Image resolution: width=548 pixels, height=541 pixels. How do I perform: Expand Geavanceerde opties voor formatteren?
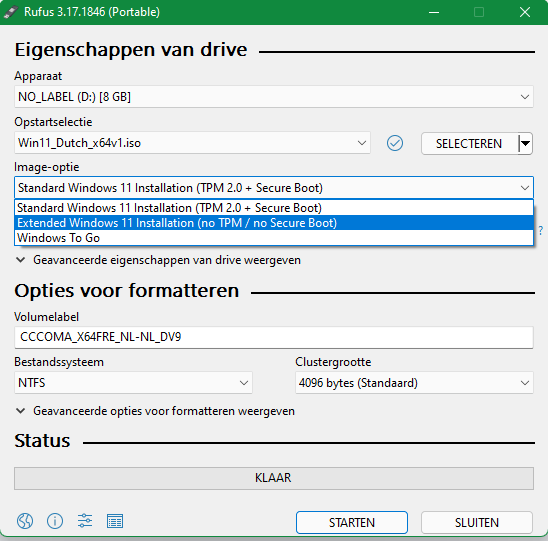pyautogui.click(x=155, y=411)
